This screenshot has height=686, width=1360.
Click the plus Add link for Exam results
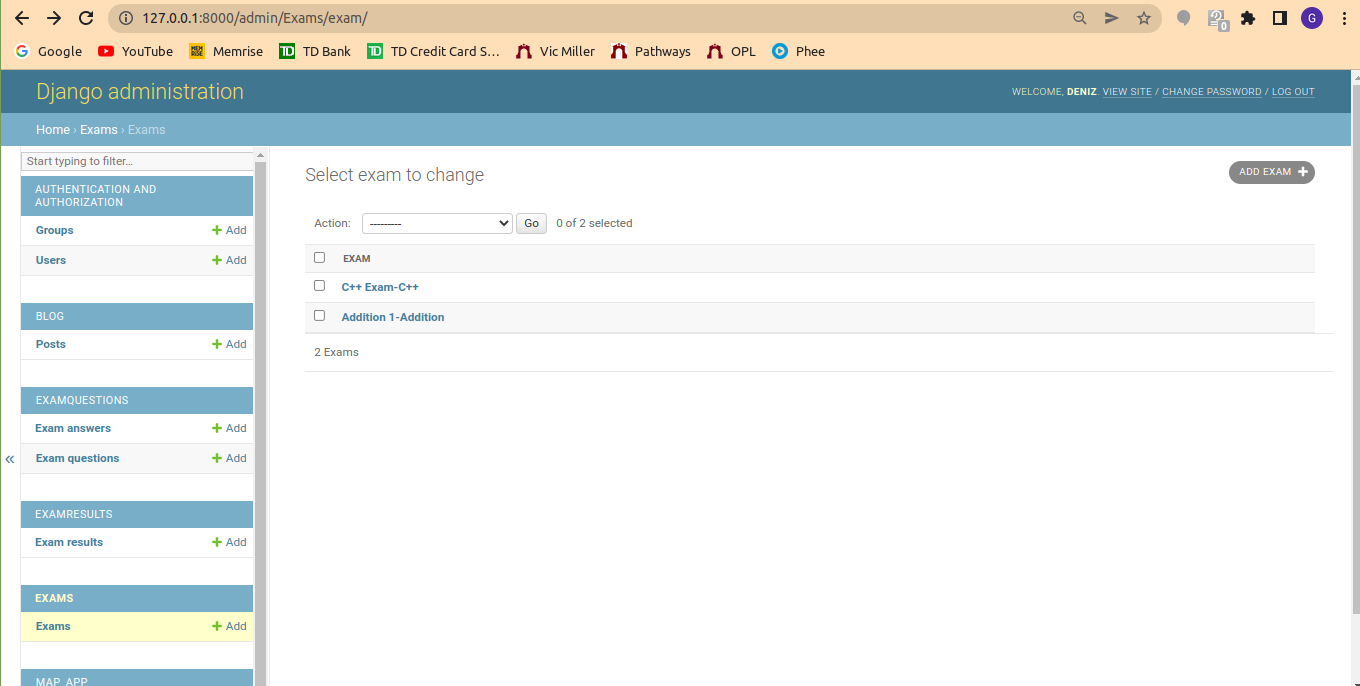pos(229,542)
